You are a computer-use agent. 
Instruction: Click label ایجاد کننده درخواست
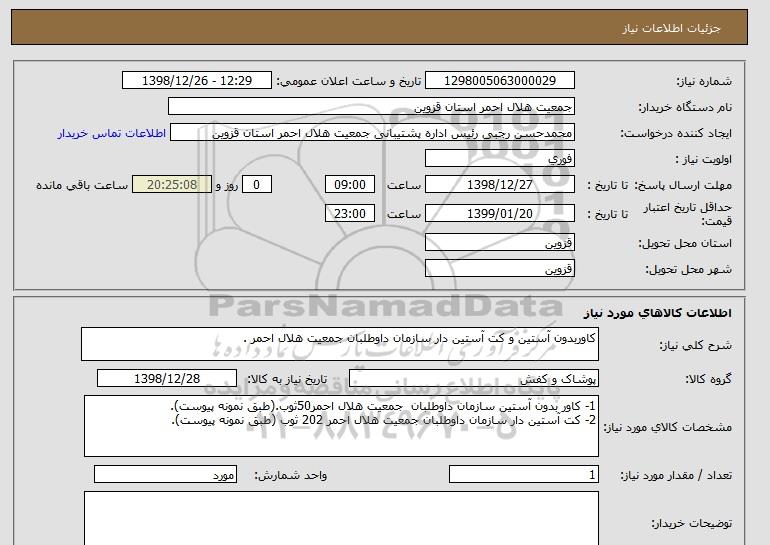click(x=676, y=133)
